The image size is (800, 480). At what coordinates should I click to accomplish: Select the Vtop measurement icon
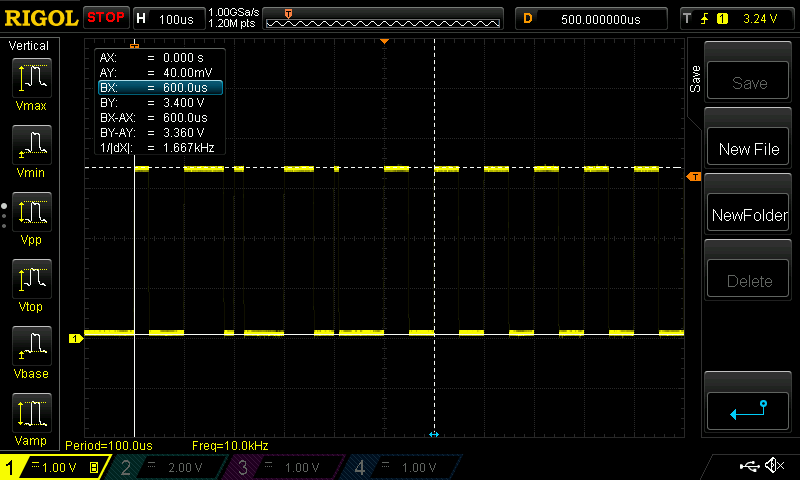coord(32,279)
